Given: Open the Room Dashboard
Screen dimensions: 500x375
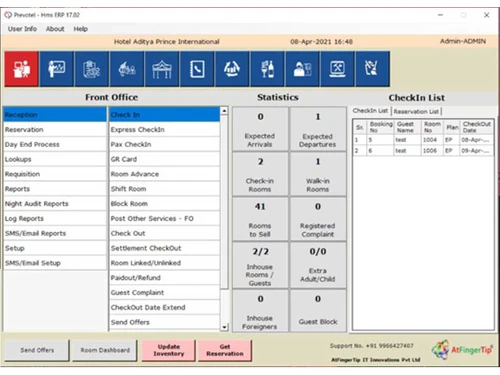Looking at the screenshot, I should coord(105,350).
